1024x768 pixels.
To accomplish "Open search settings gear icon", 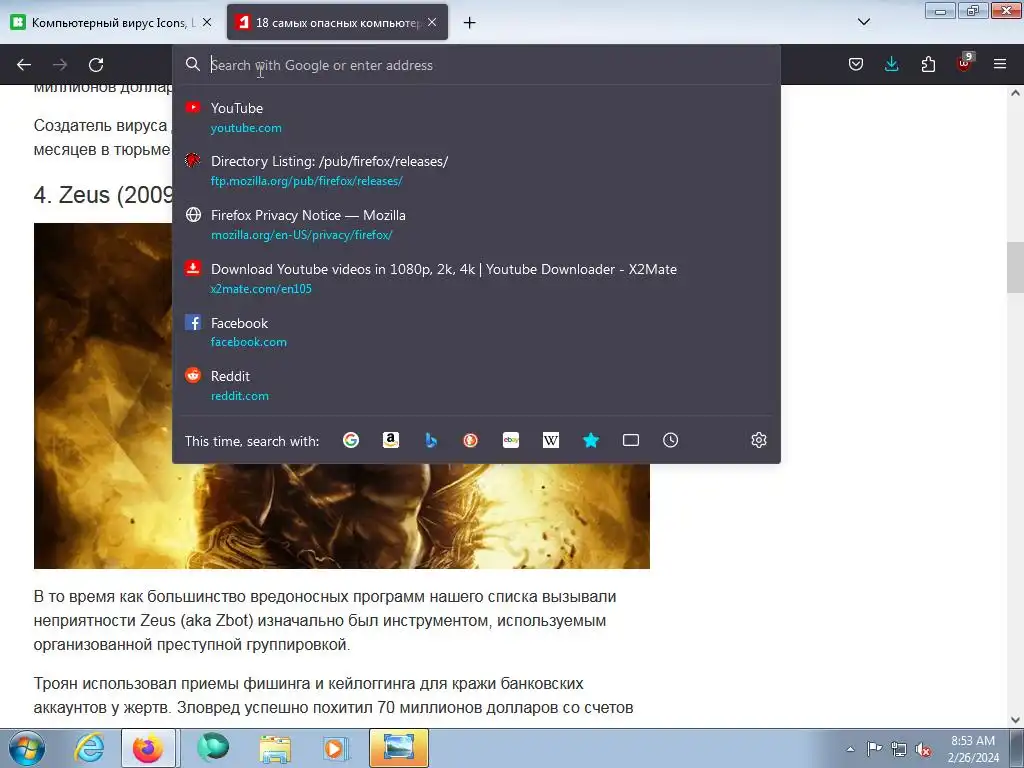I will pos(758,440).
